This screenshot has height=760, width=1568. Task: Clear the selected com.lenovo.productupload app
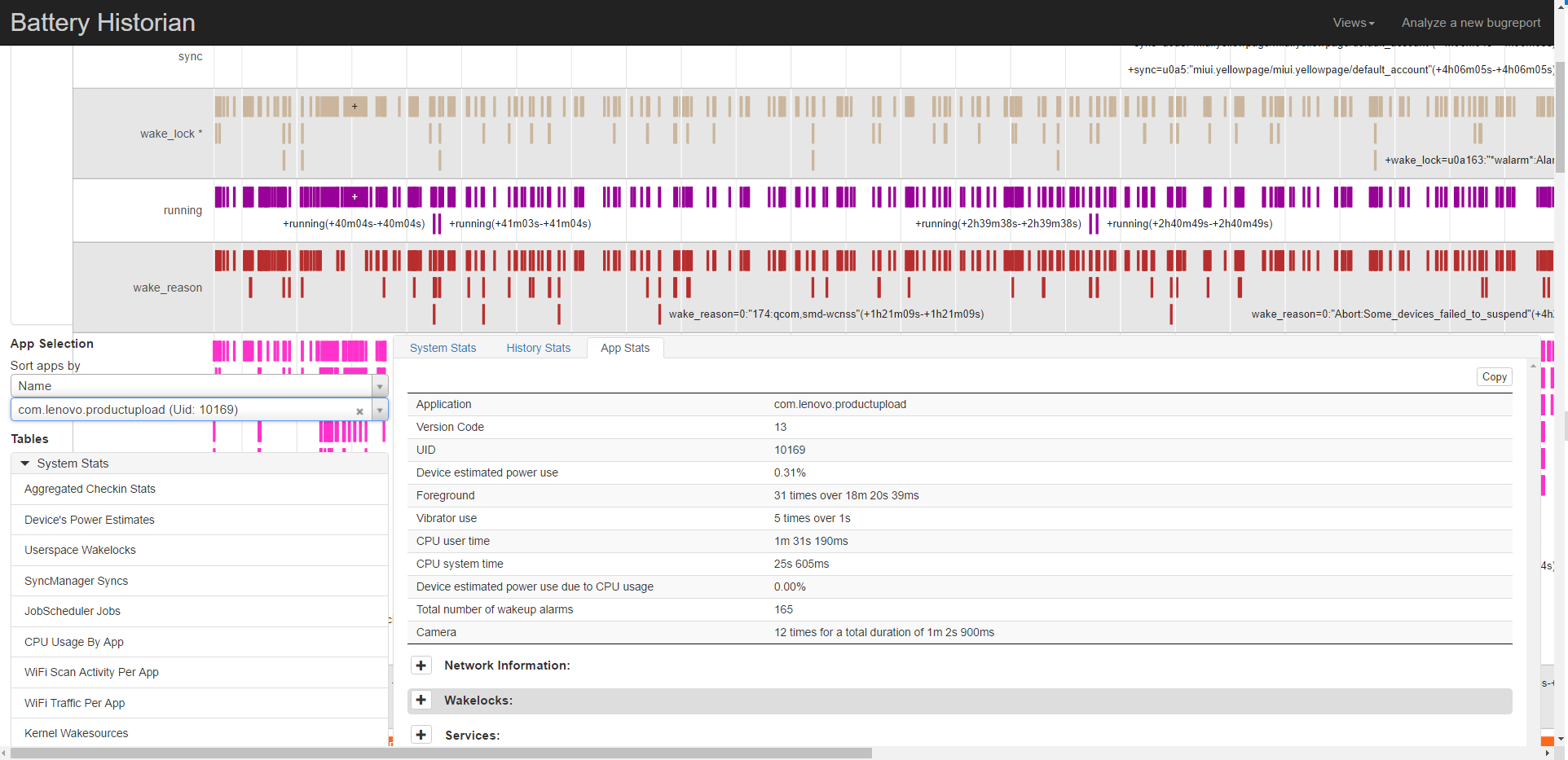359,411
